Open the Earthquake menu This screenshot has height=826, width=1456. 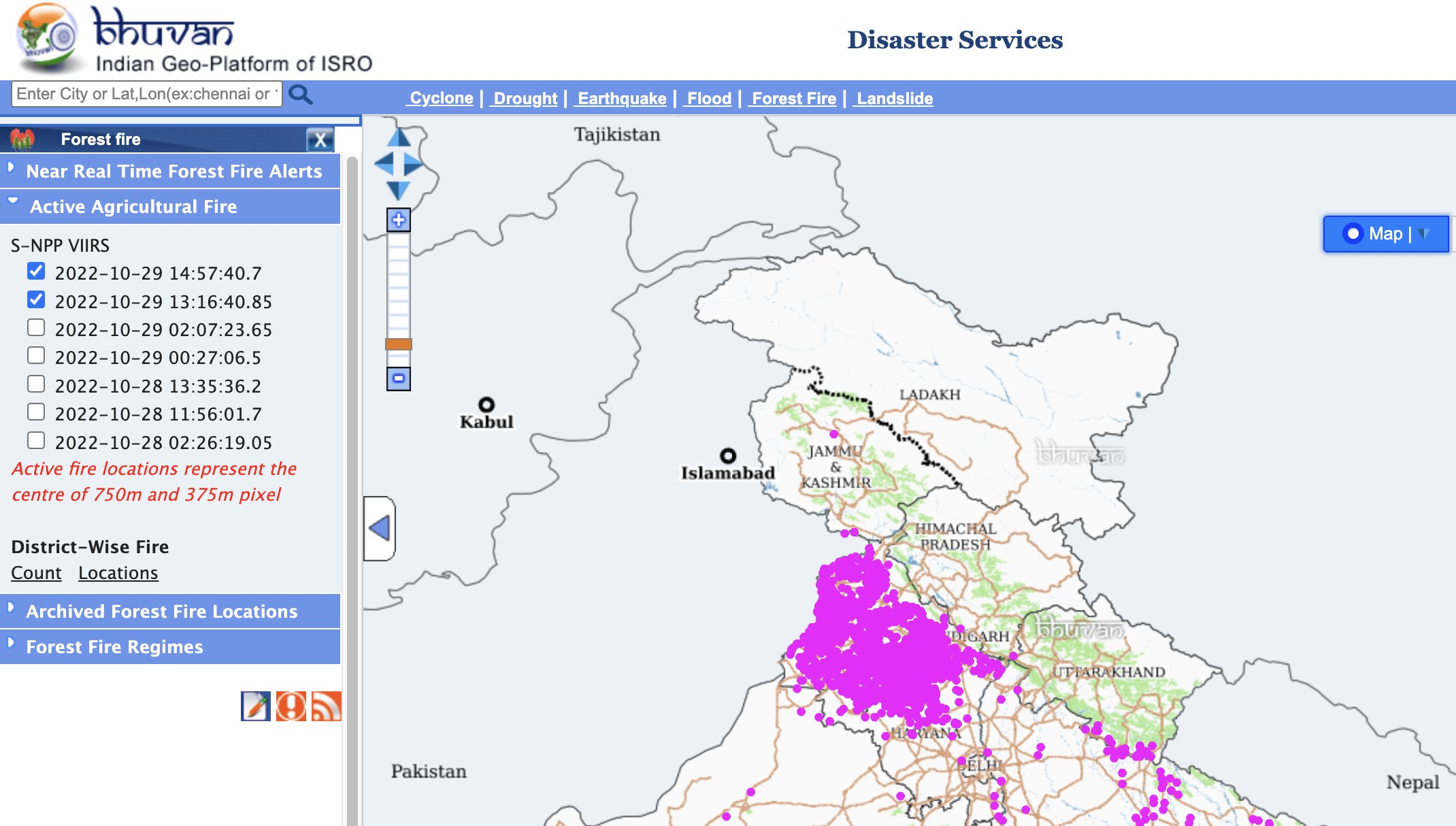point(621,98)
